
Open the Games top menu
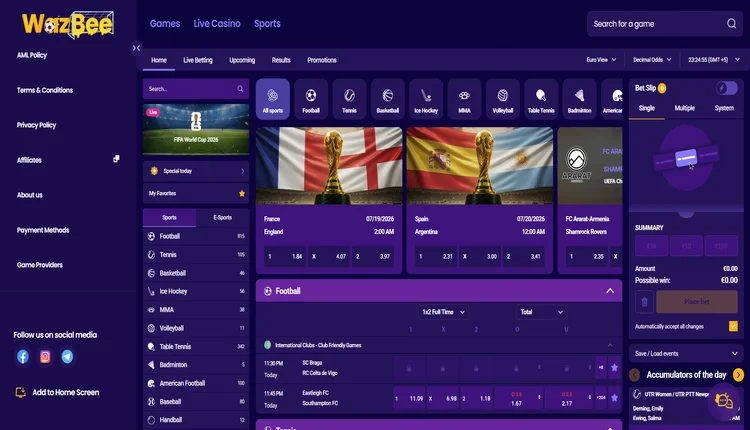click(165, 23)
